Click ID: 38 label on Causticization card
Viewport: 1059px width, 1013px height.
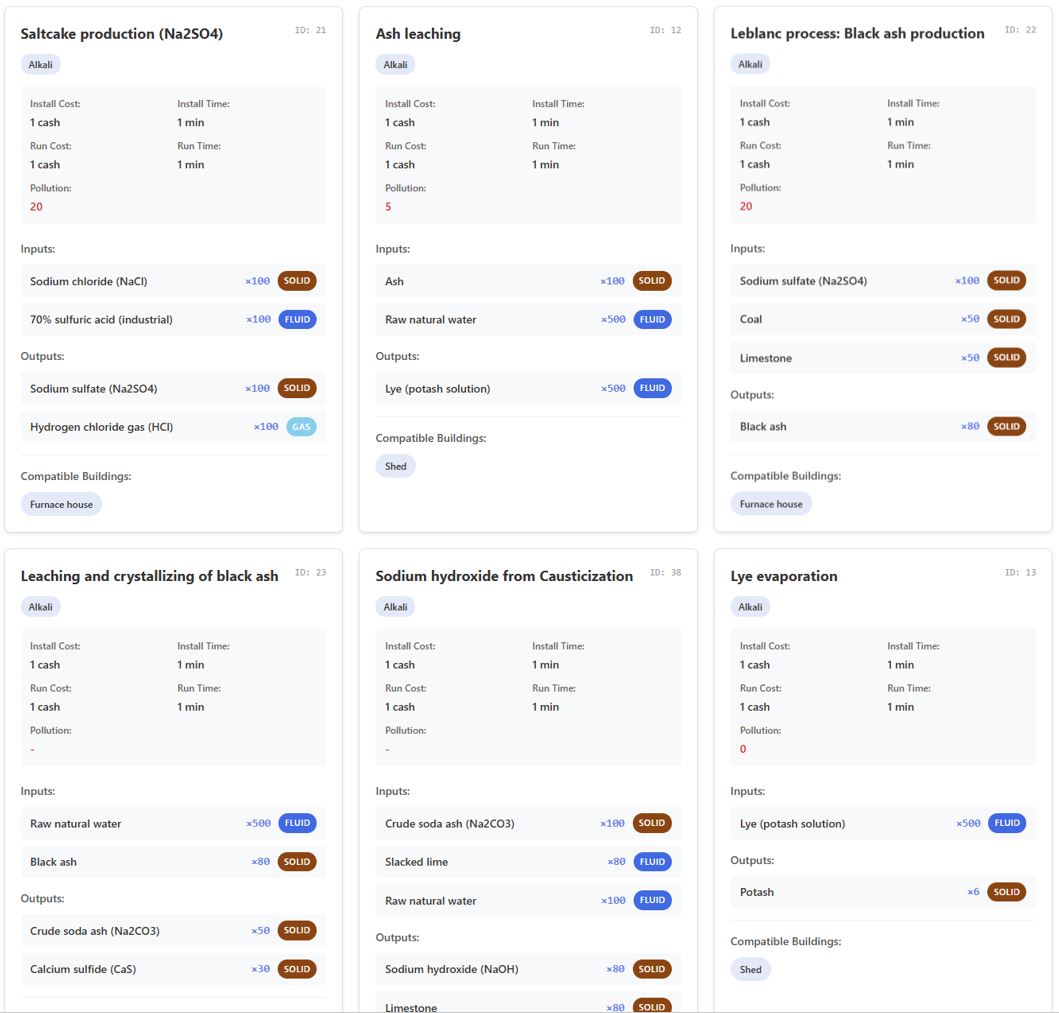pyautogui.click(x=665, y=573)
